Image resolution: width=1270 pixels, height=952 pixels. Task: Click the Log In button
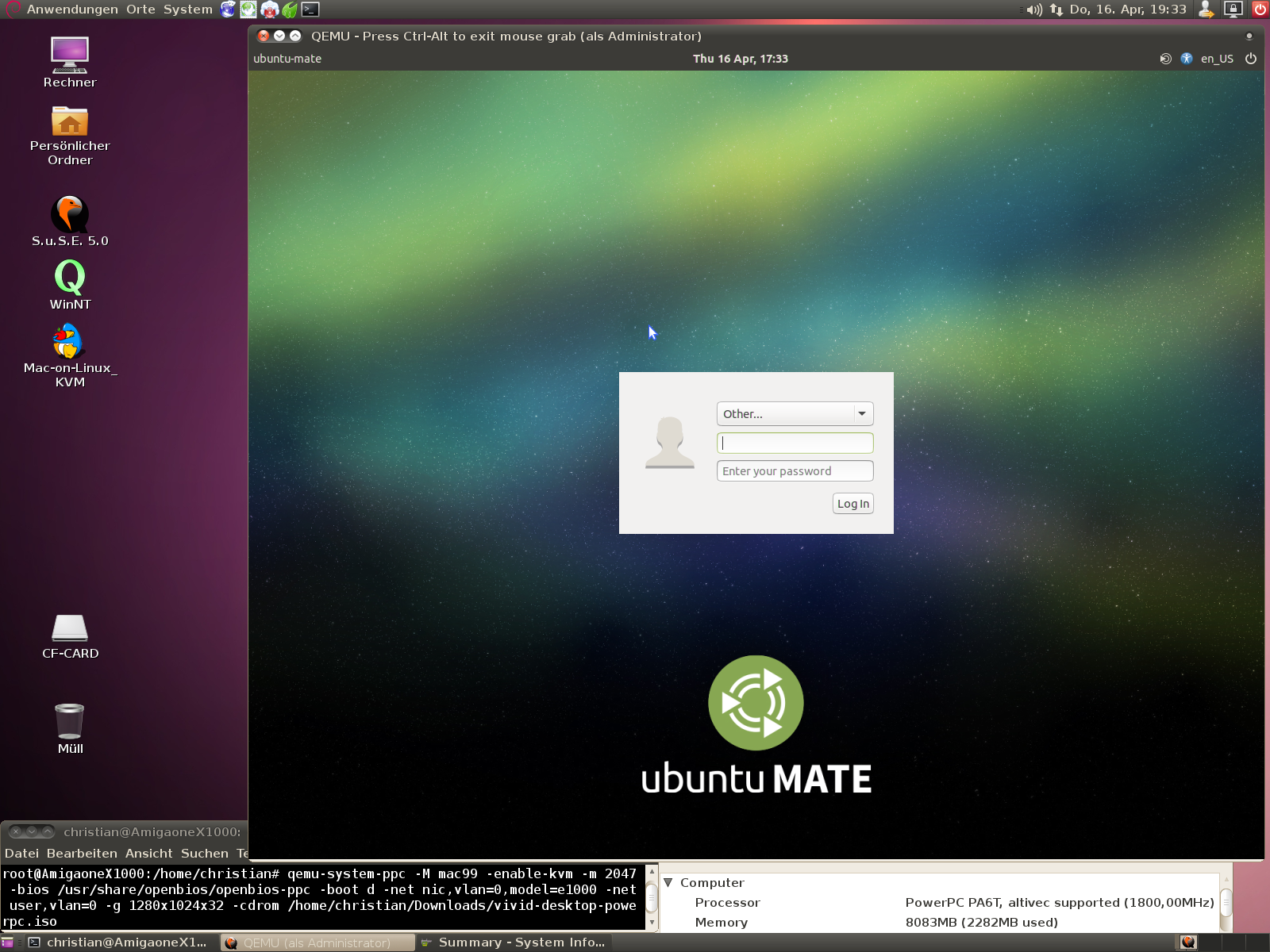point(852,504)
